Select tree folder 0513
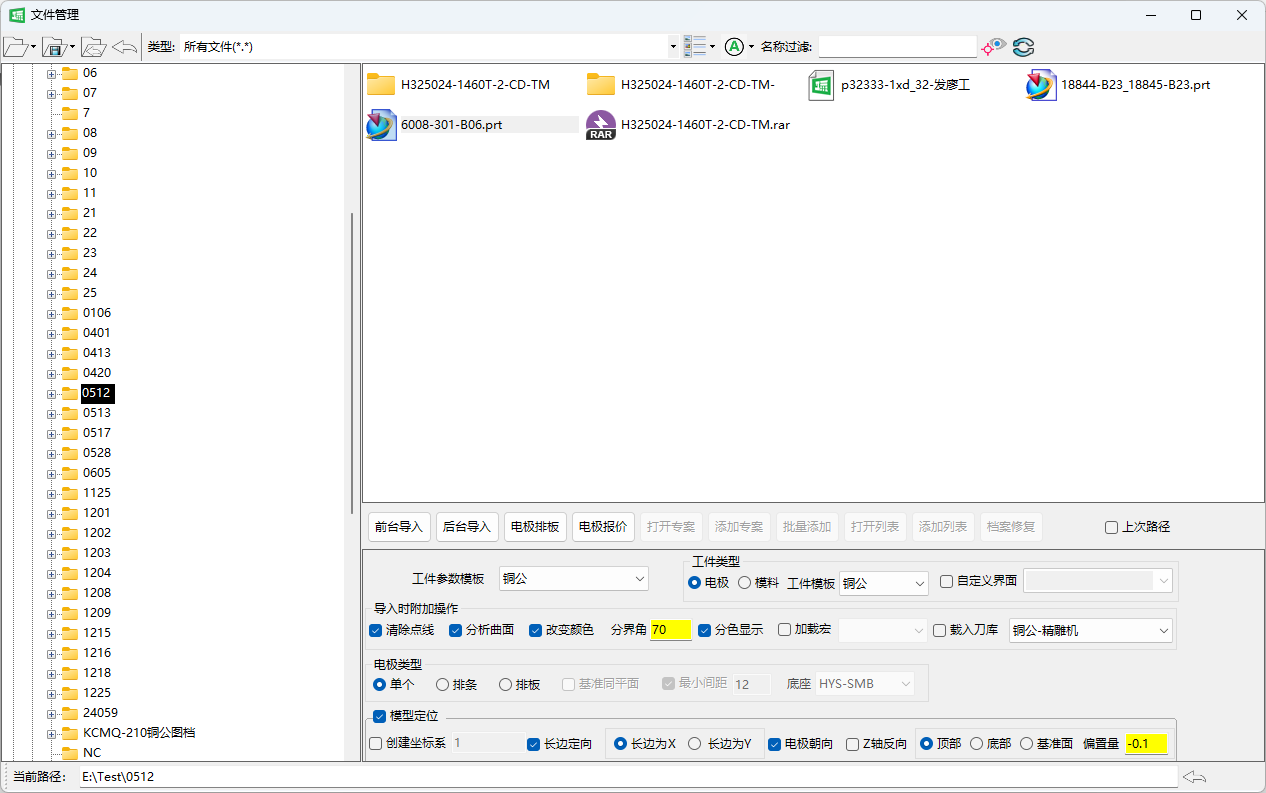 point(97,413)
